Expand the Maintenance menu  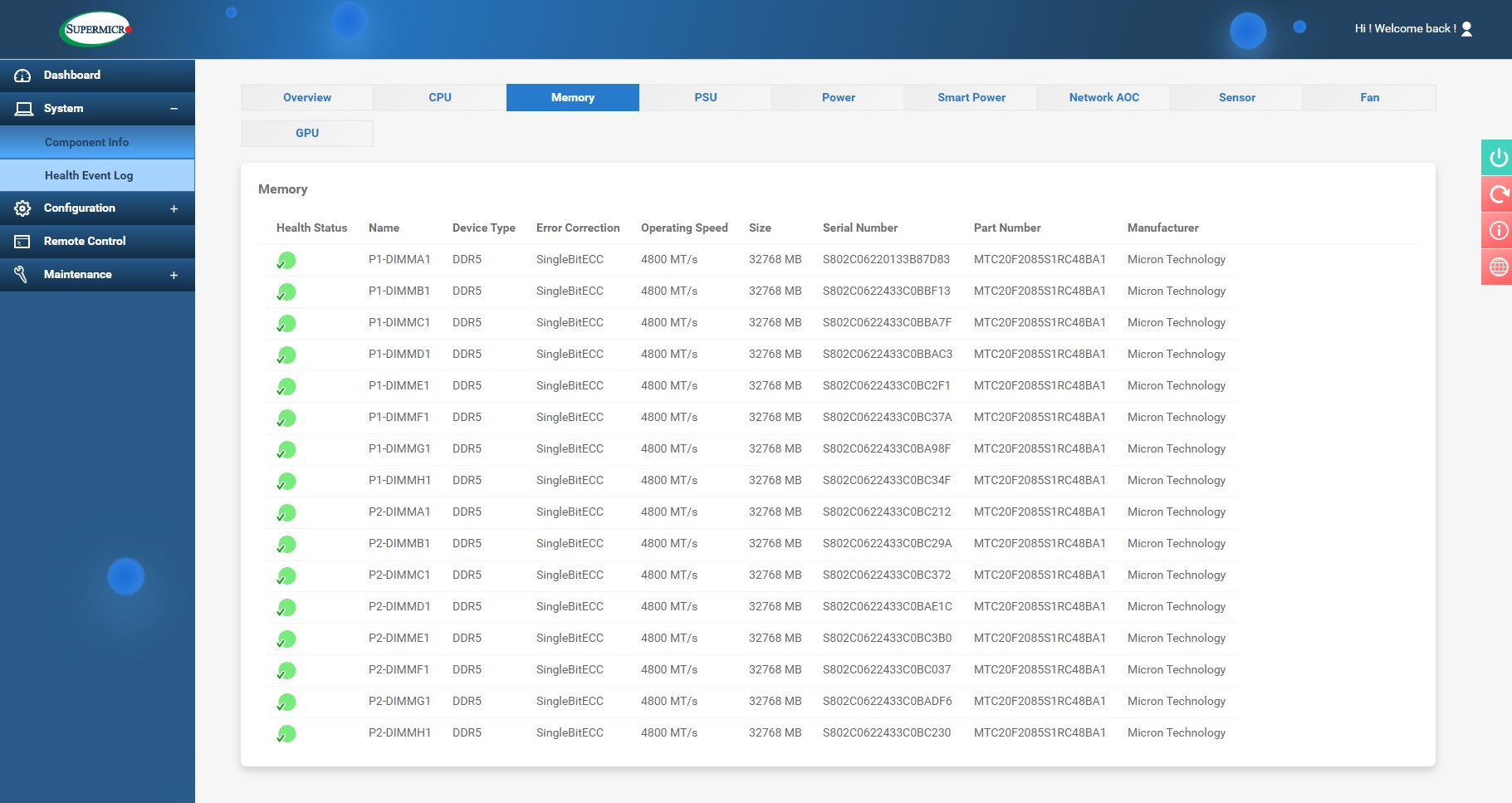coord(174,275)
